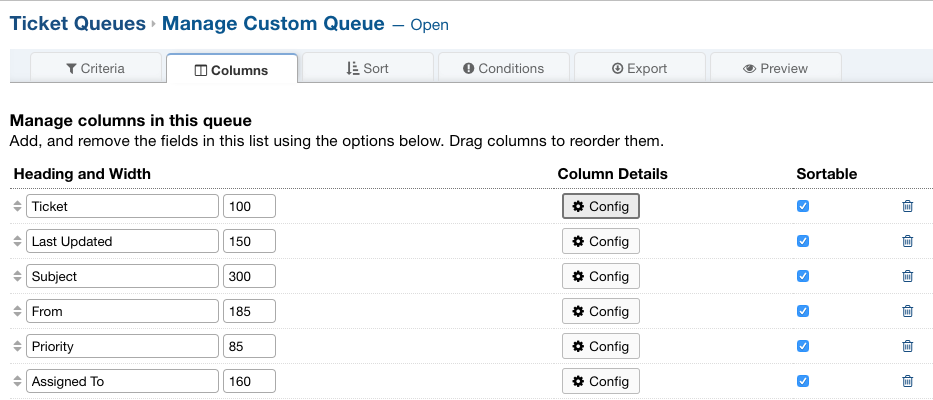933x400 pixels.
Task: Follow the Ticket Queues breadcrumb link
Action: [x=78, y=24]
